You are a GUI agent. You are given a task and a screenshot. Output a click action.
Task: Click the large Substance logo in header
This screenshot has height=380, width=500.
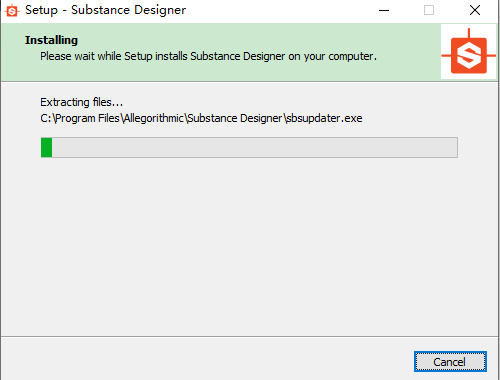pyautogui.click(x=468, y=51)
